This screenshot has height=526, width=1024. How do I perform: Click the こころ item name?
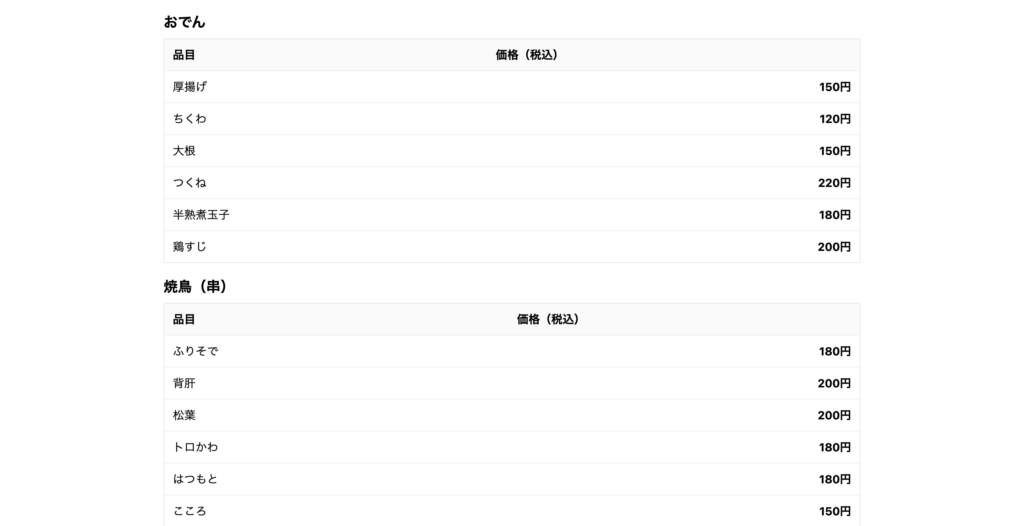(190, 511)
